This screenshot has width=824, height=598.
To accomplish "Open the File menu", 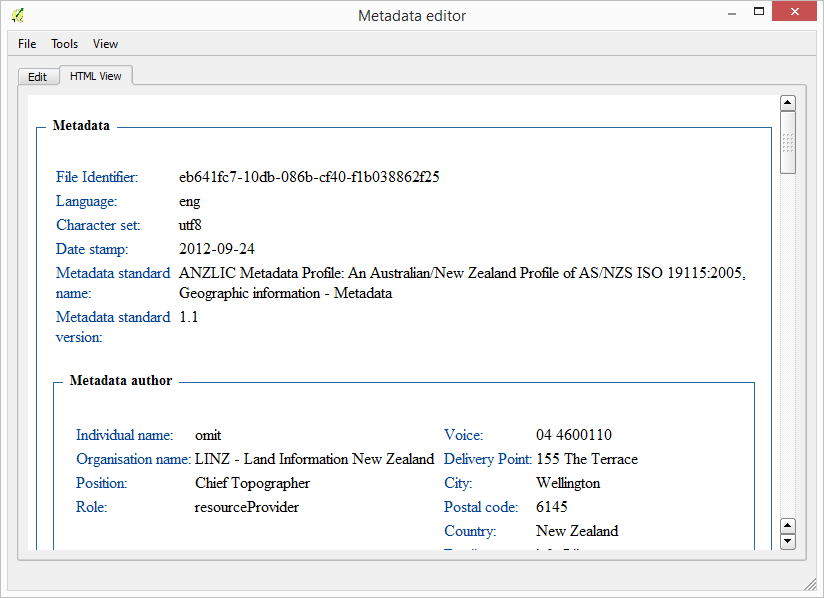I will pos(26,43).
